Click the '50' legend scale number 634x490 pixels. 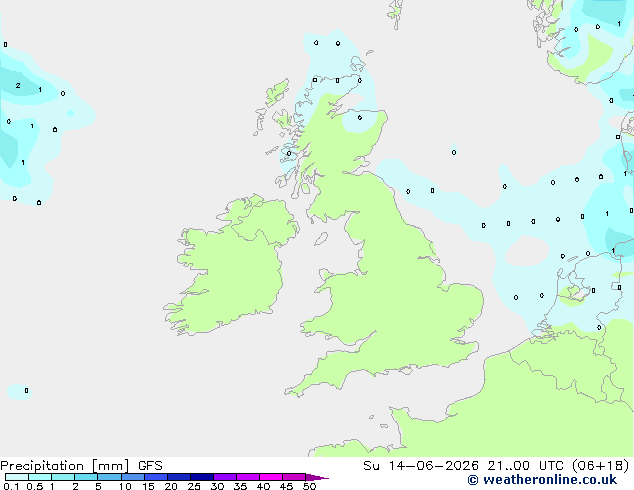[x=309, y=486]
